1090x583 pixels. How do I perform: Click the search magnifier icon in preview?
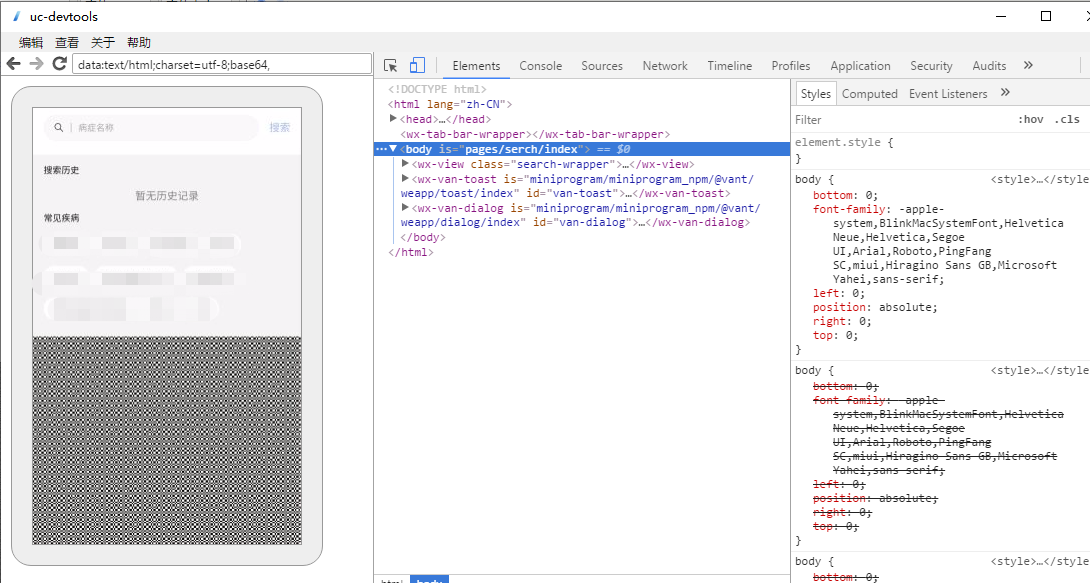coord(59,128)
